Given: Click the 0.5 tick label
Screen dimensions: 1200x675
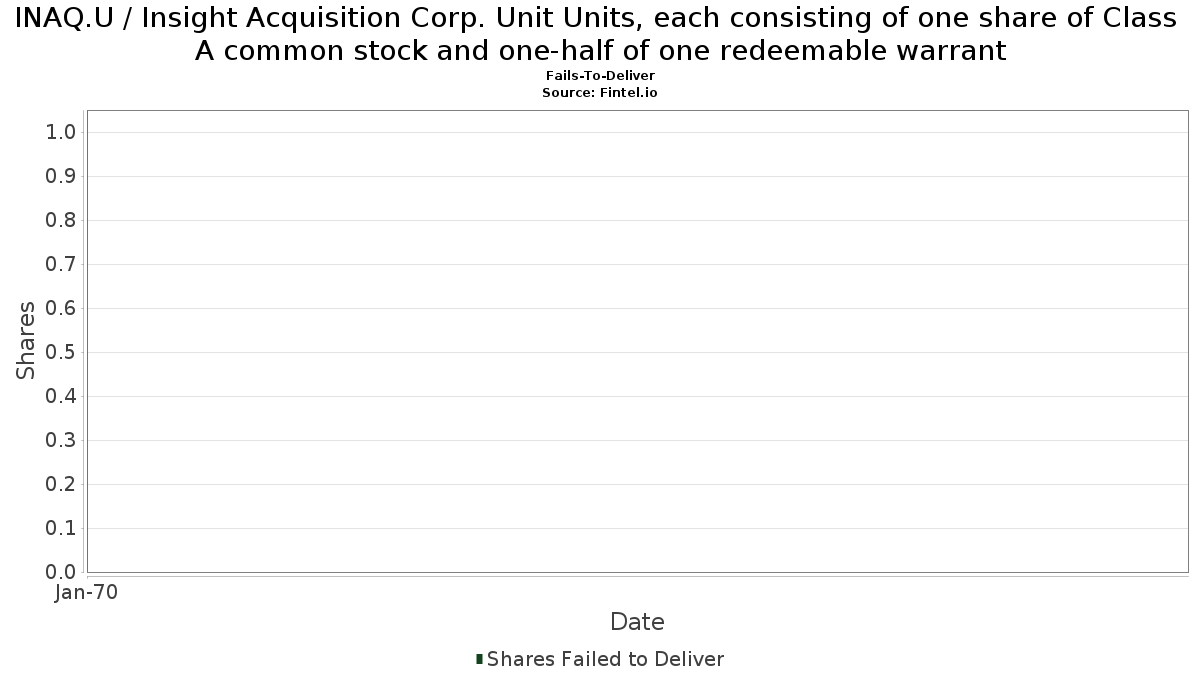Looking at the screenshot, I should (62, 352).
